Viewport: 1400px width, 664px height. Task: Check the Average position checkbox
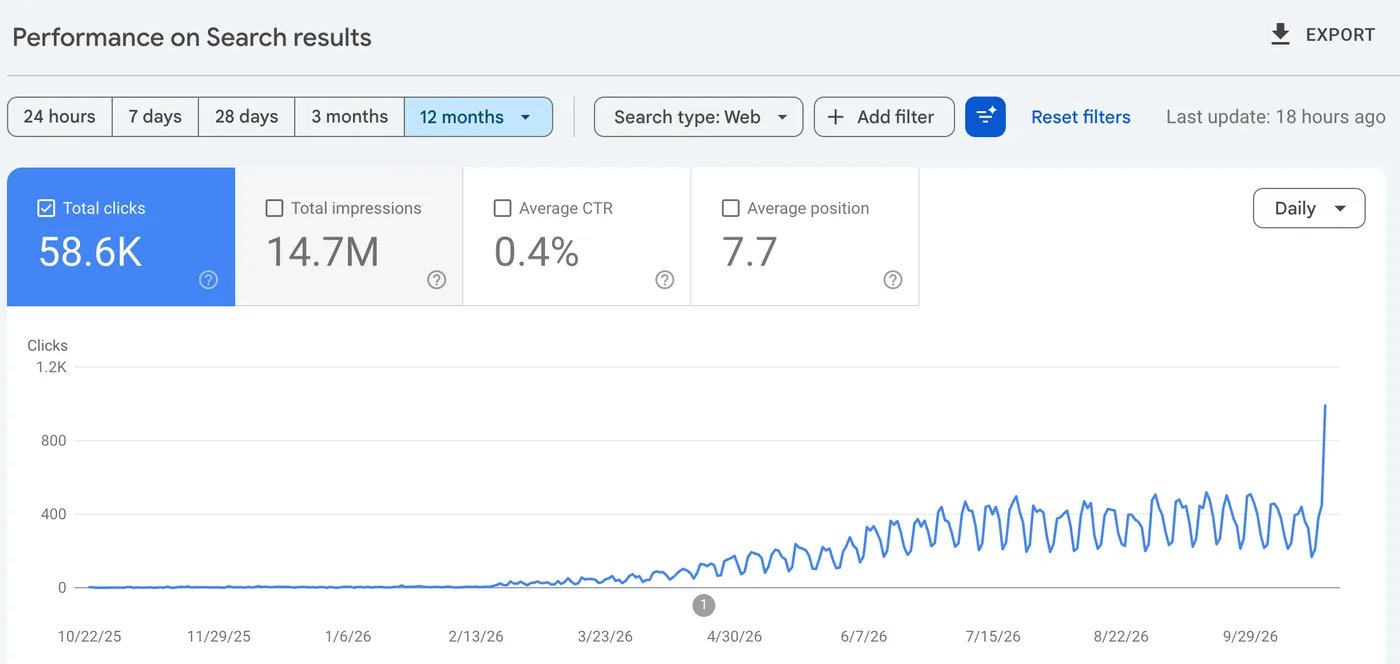click(x=730, y=208)
